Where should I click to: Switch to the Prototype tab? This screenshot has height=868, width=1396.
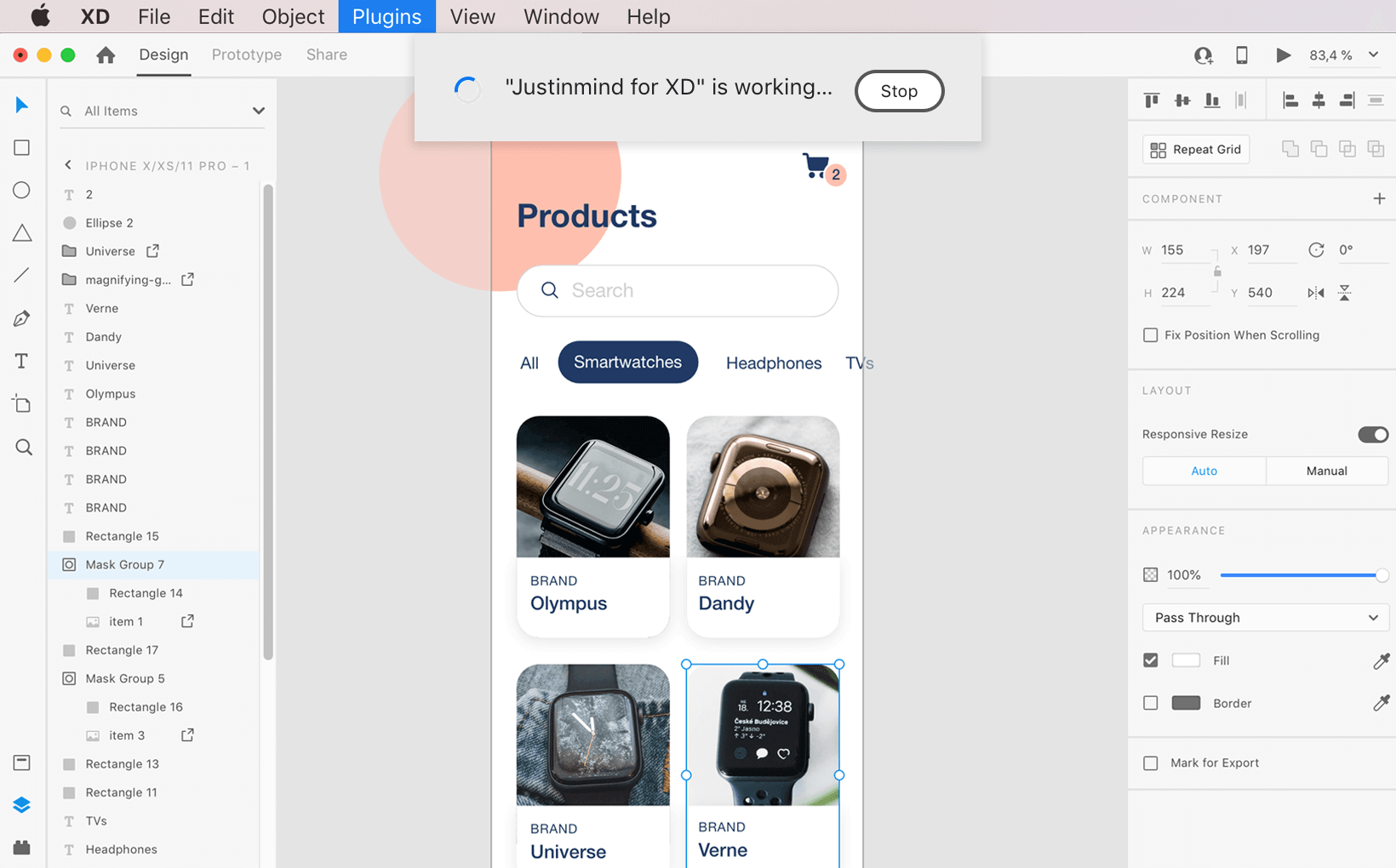point(246,54)
